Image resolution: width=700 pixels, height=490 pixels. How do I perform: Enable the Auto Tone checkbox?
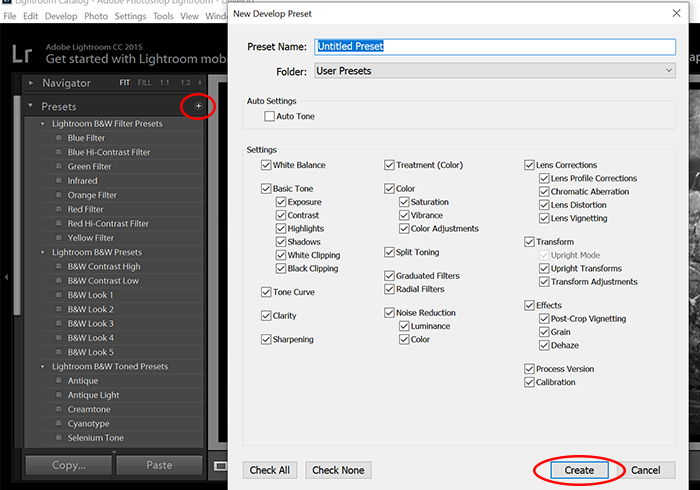pyautogui.click(x=269, y=116)
